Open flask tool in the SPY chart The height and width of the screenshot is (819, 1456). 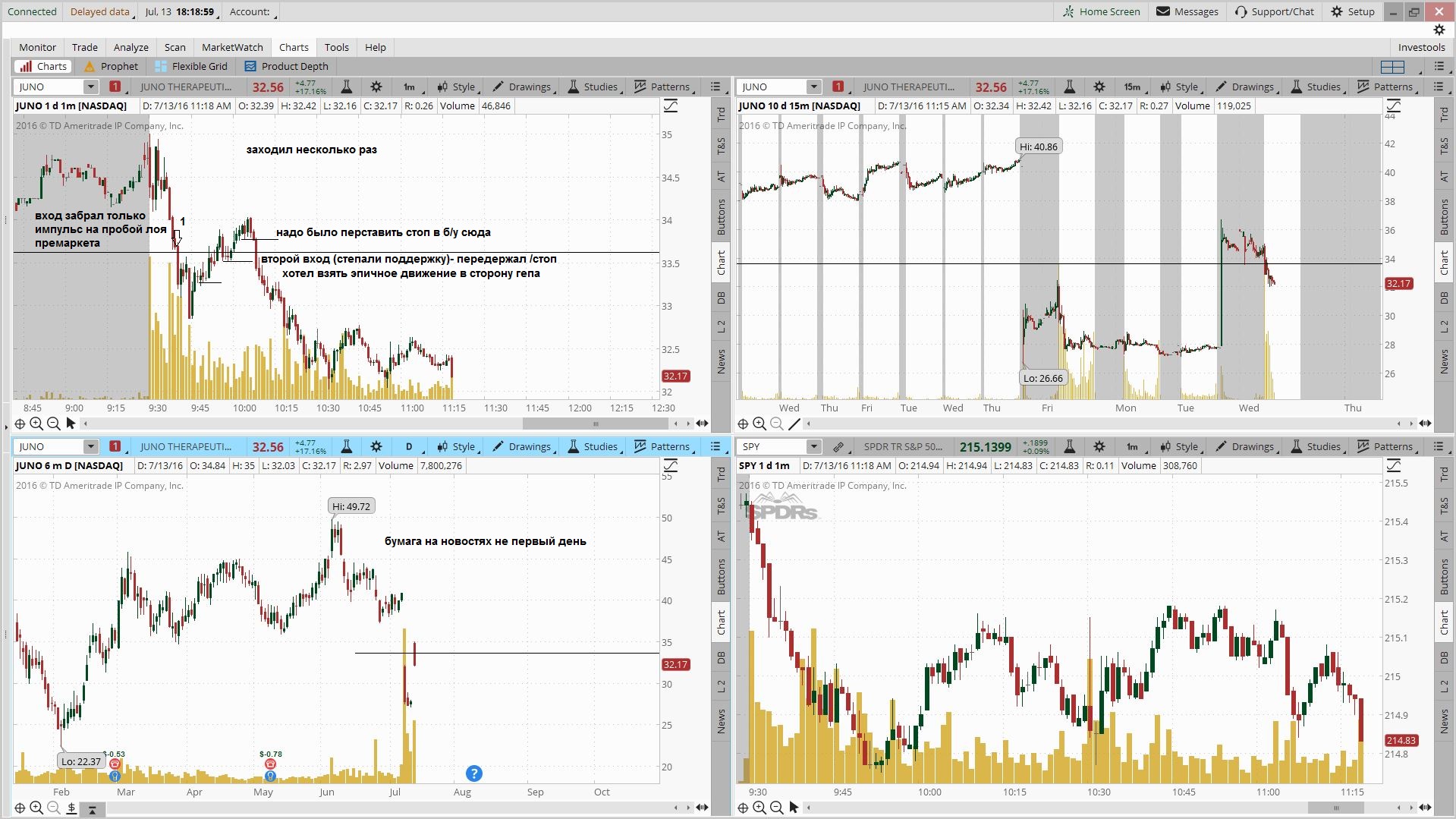[x=1070, y=446]
